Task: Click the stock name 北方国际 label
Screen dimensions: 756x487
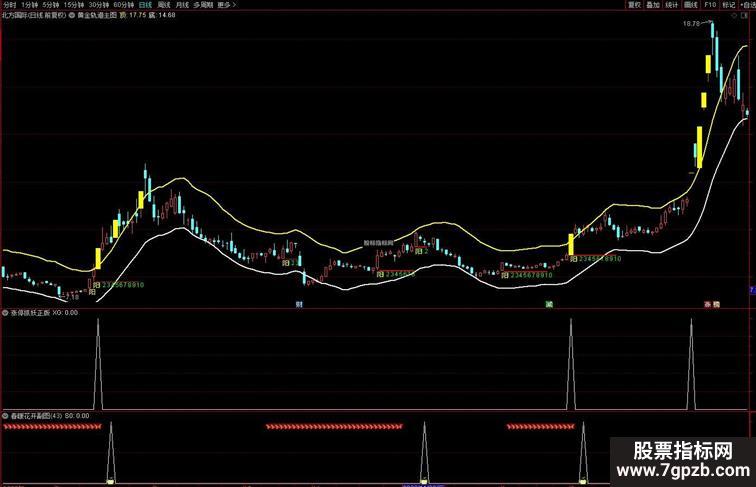Action: tap(14, 15)
